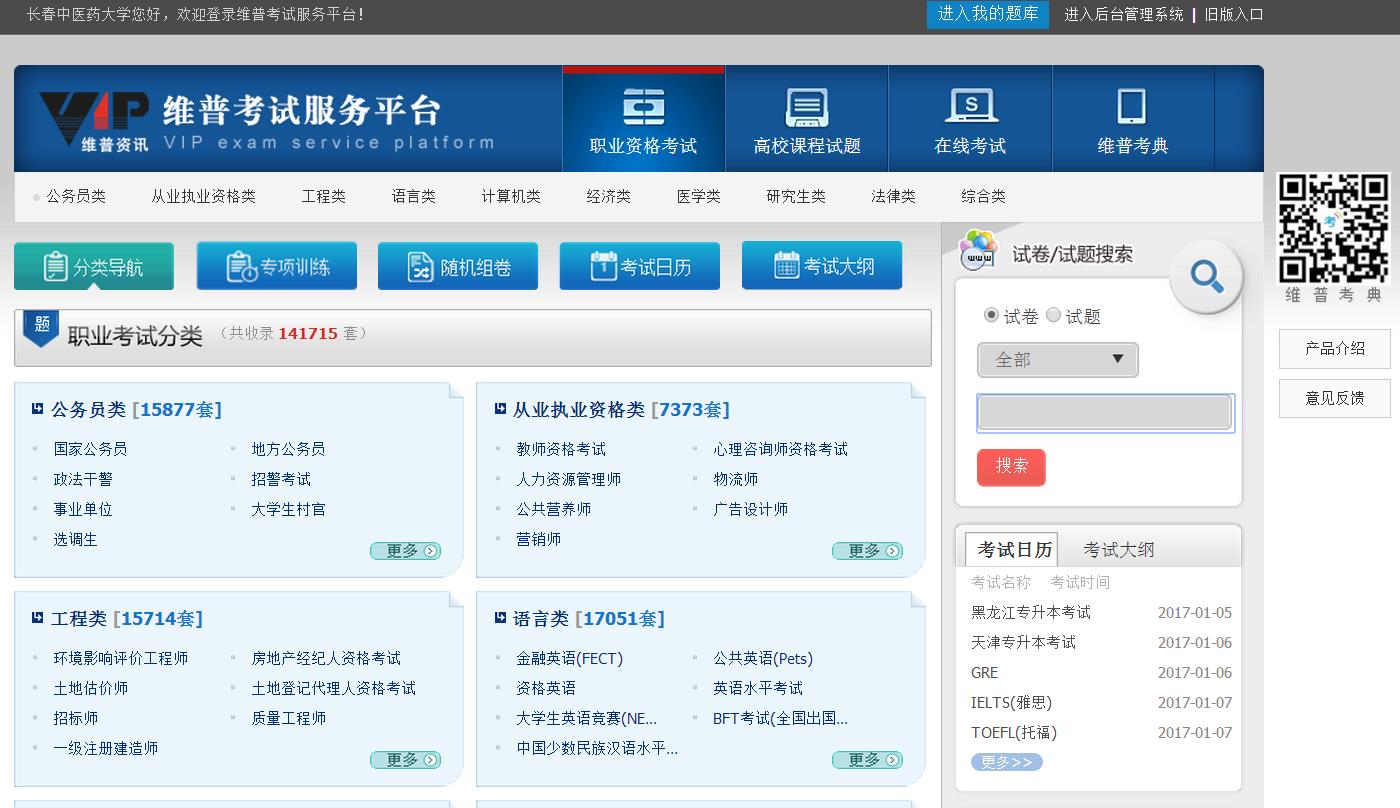Click the arrow icon beside 工程类

click(x=38, y=617)
